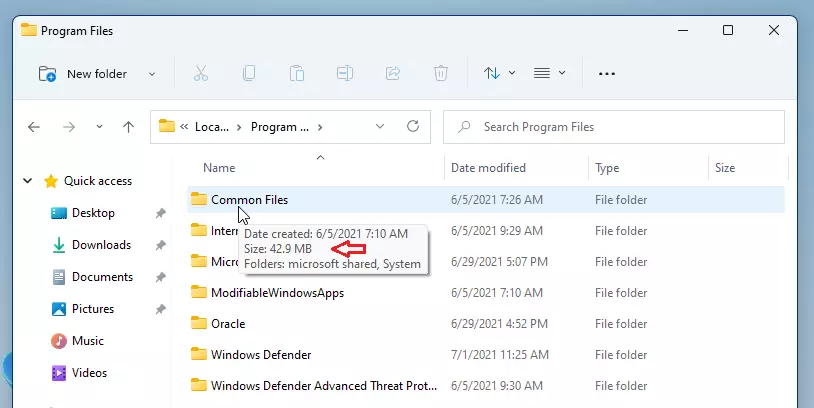The height and width of the screenshot is (408, 814).
Task: Expand the New folder dropdown arrow
Action: (x=152, y=74)
